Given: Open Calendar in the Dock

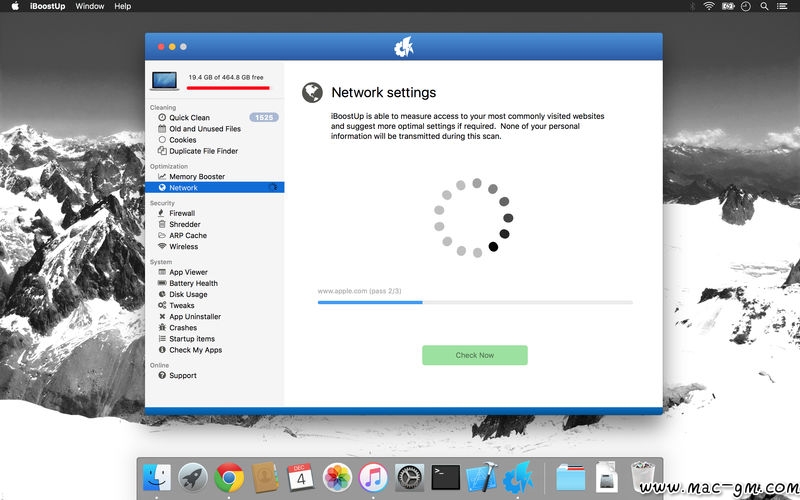Looking at the screenshot, I should click(301, 478).
